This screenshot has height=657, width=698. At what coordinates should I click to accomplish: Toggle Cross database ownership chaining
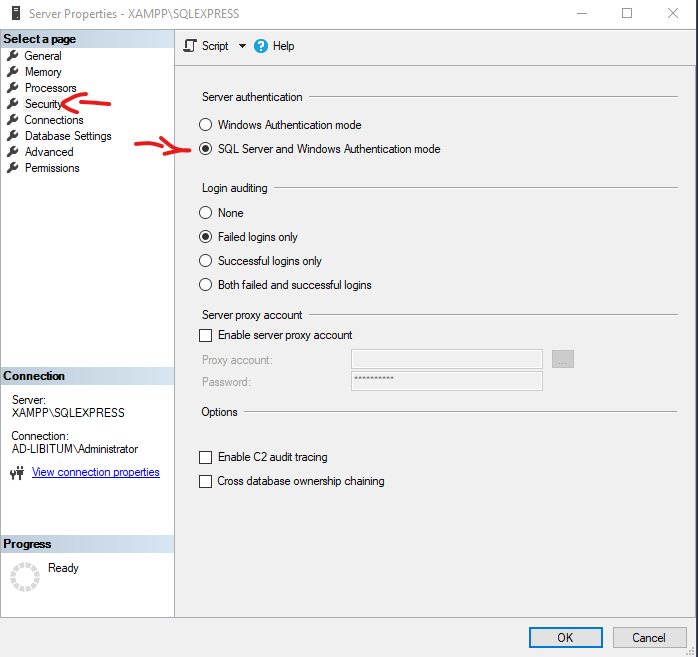tap(206, 481)
